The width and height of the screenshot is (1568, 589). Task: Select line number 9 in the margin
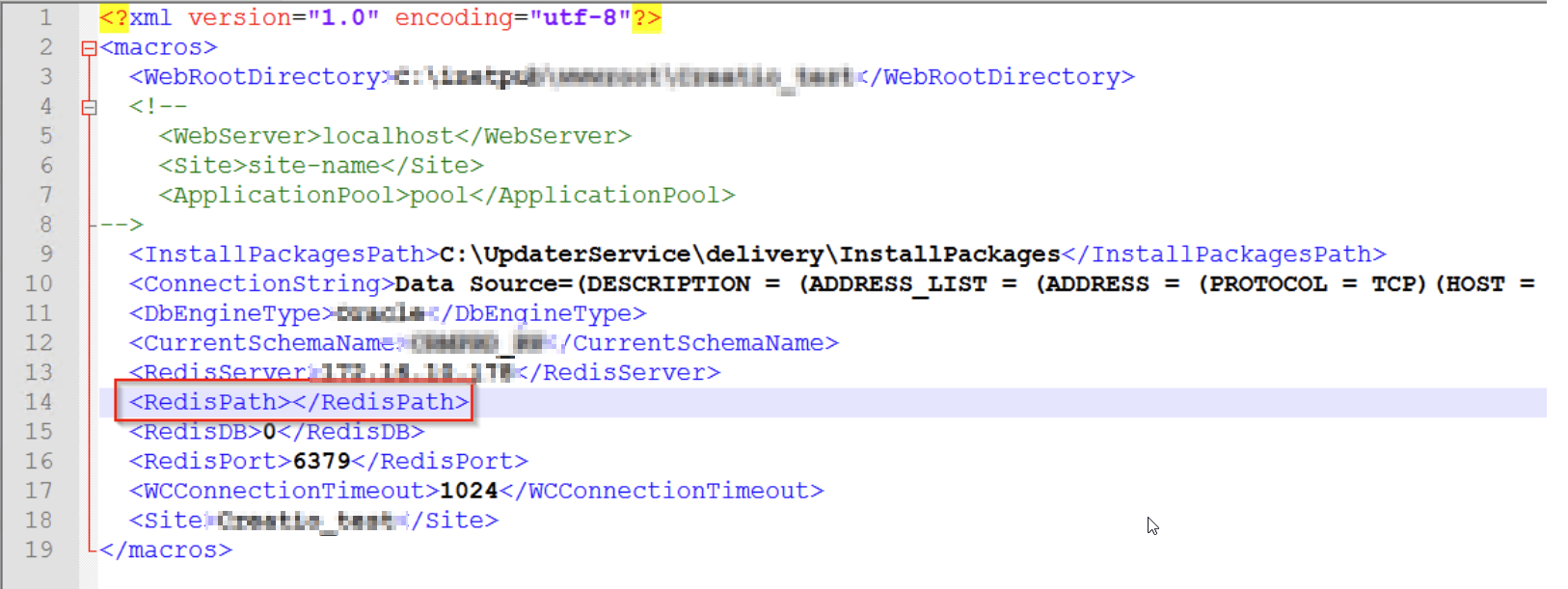click(x=45, y=254)
